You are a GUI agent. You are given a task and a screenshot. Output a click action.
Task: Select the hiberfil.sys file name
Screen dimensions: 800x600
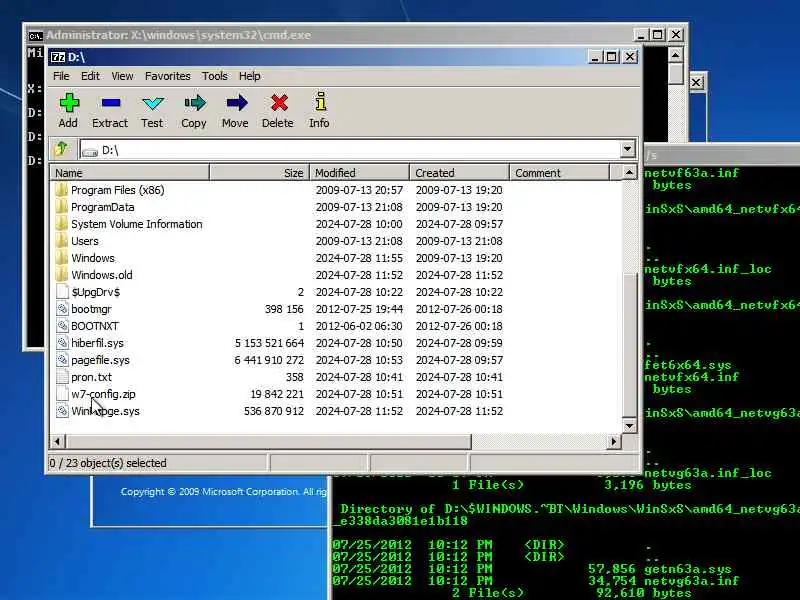(97, 343)
